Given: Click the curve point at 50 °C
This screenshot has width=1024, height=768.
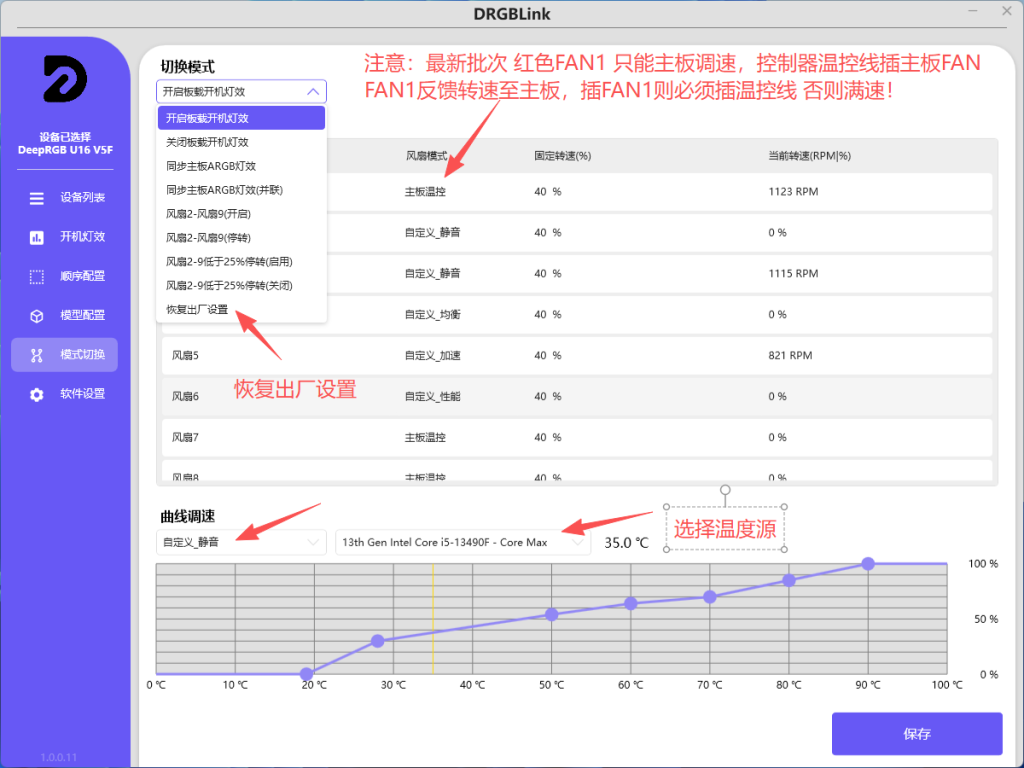Looking at the screenshot, I should click(x=551, y=614).
